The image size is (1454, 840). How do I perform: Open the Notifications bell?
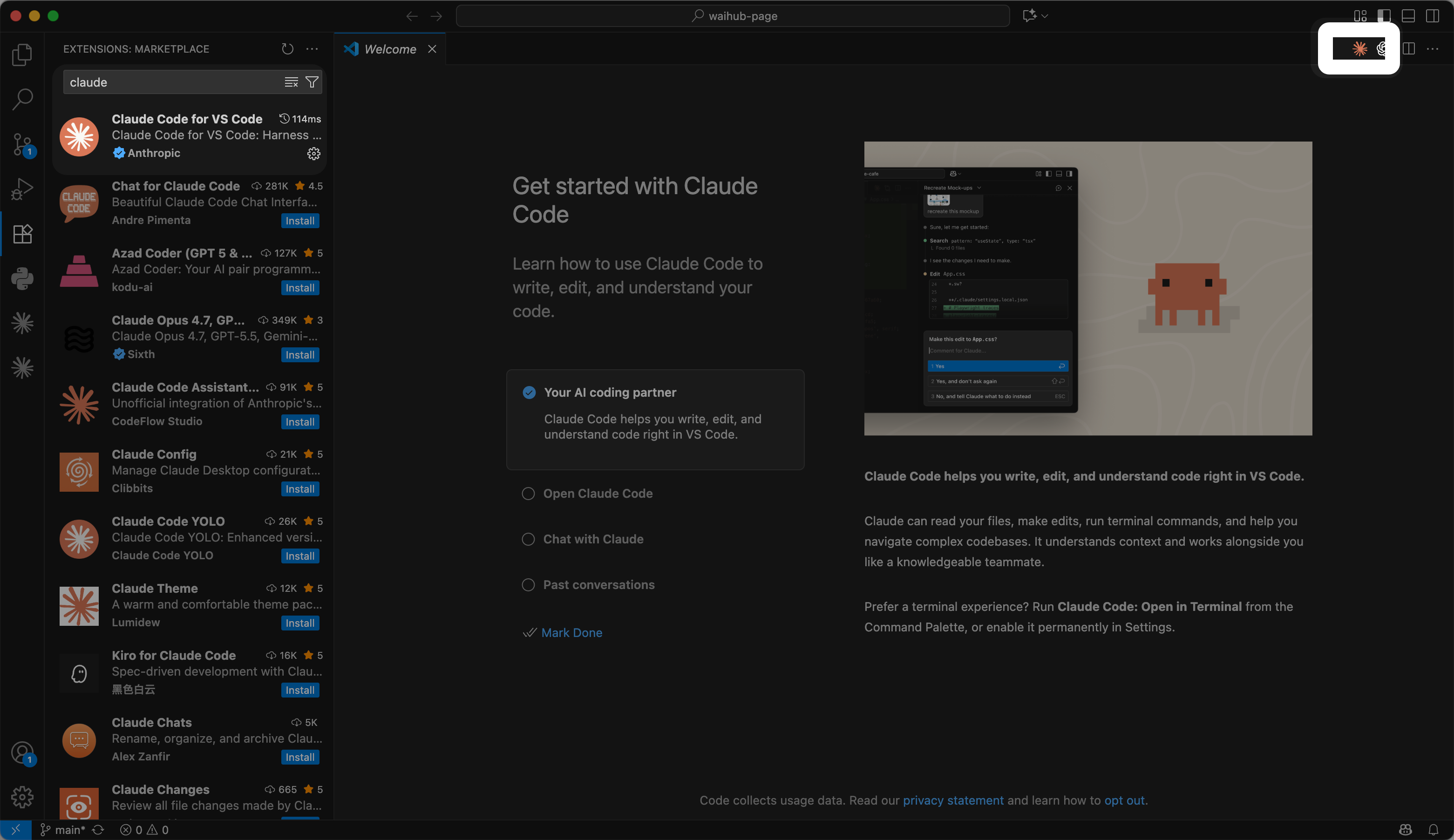[1433, 830]
